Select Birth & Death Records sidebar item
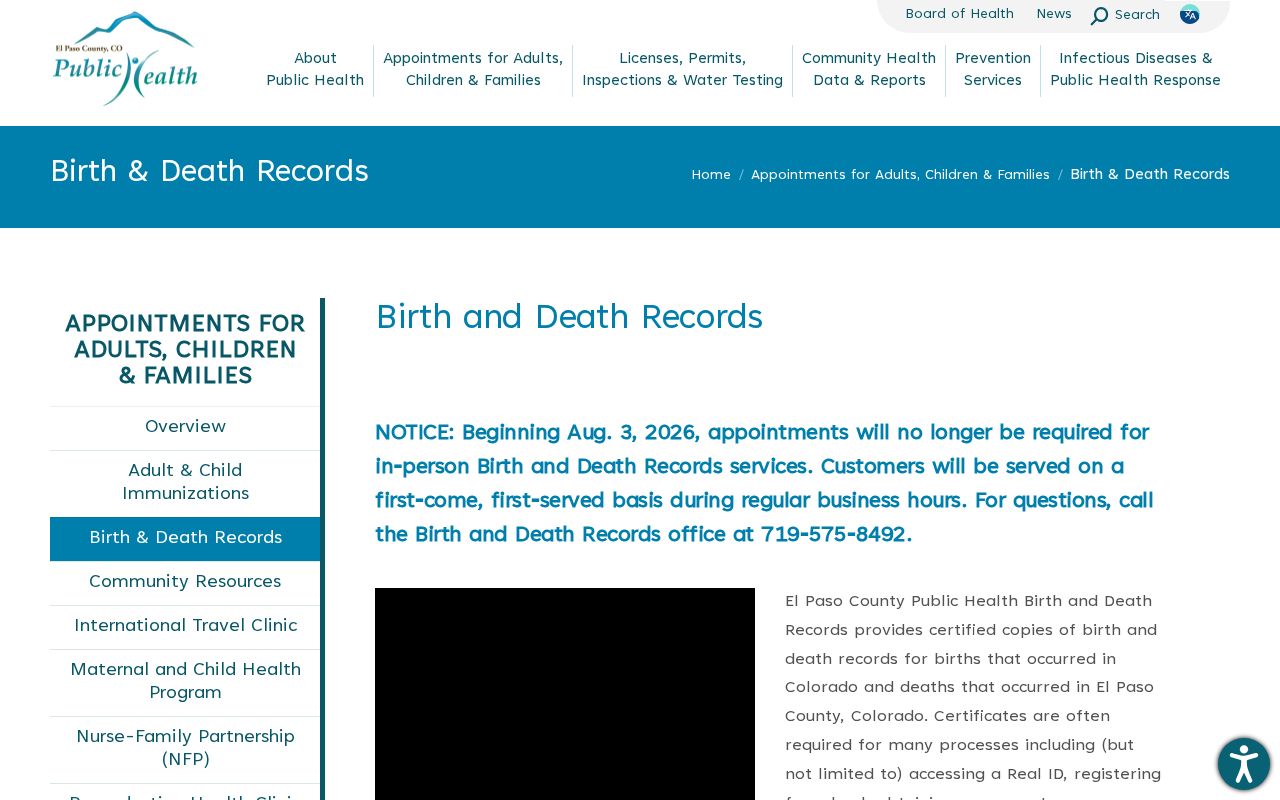1280x800 pixels. coord(185,538)
